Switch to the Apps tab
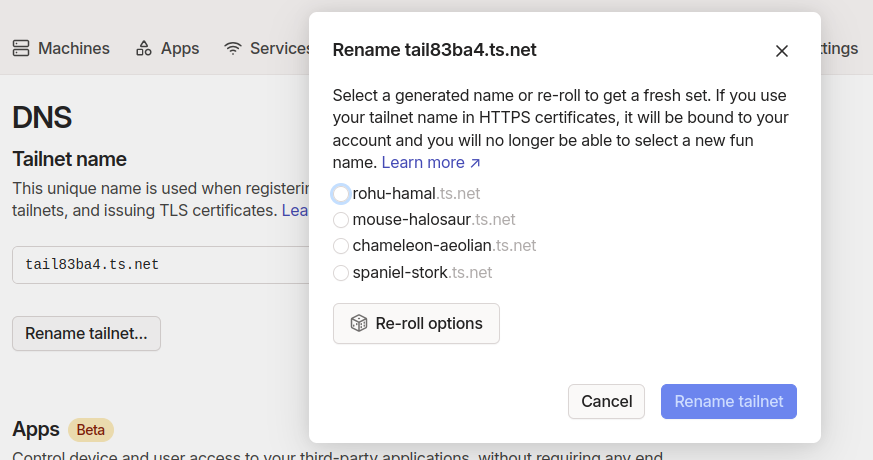Image resolution: width=873 pixels, height=460 pixels. click(168, 48)
